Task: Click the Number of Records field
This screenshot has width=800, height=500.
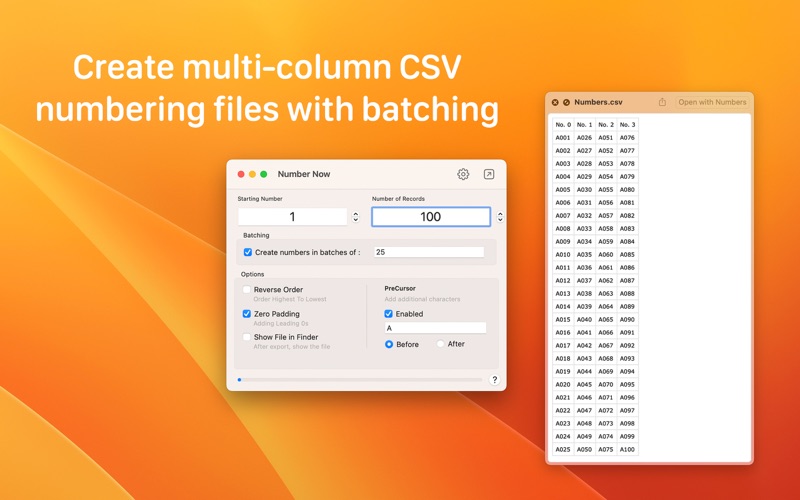Action: pyautogui.click(x=430, y=217)
